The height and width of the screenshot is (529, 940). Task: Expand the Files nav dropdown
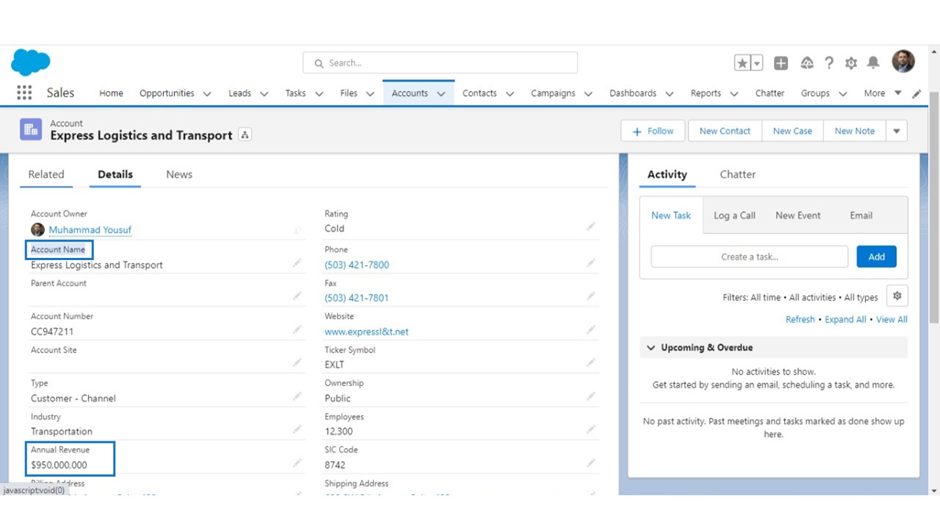click(x=370, y=94)
